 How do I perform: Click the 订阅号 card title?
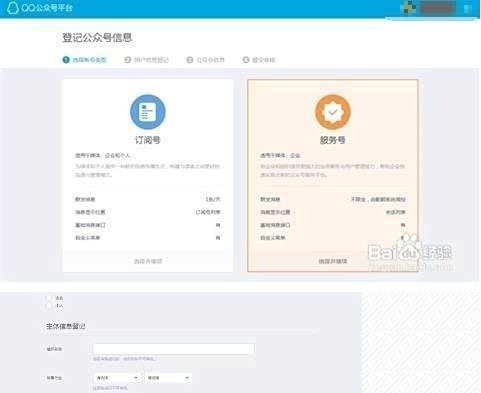click(148, 140)
